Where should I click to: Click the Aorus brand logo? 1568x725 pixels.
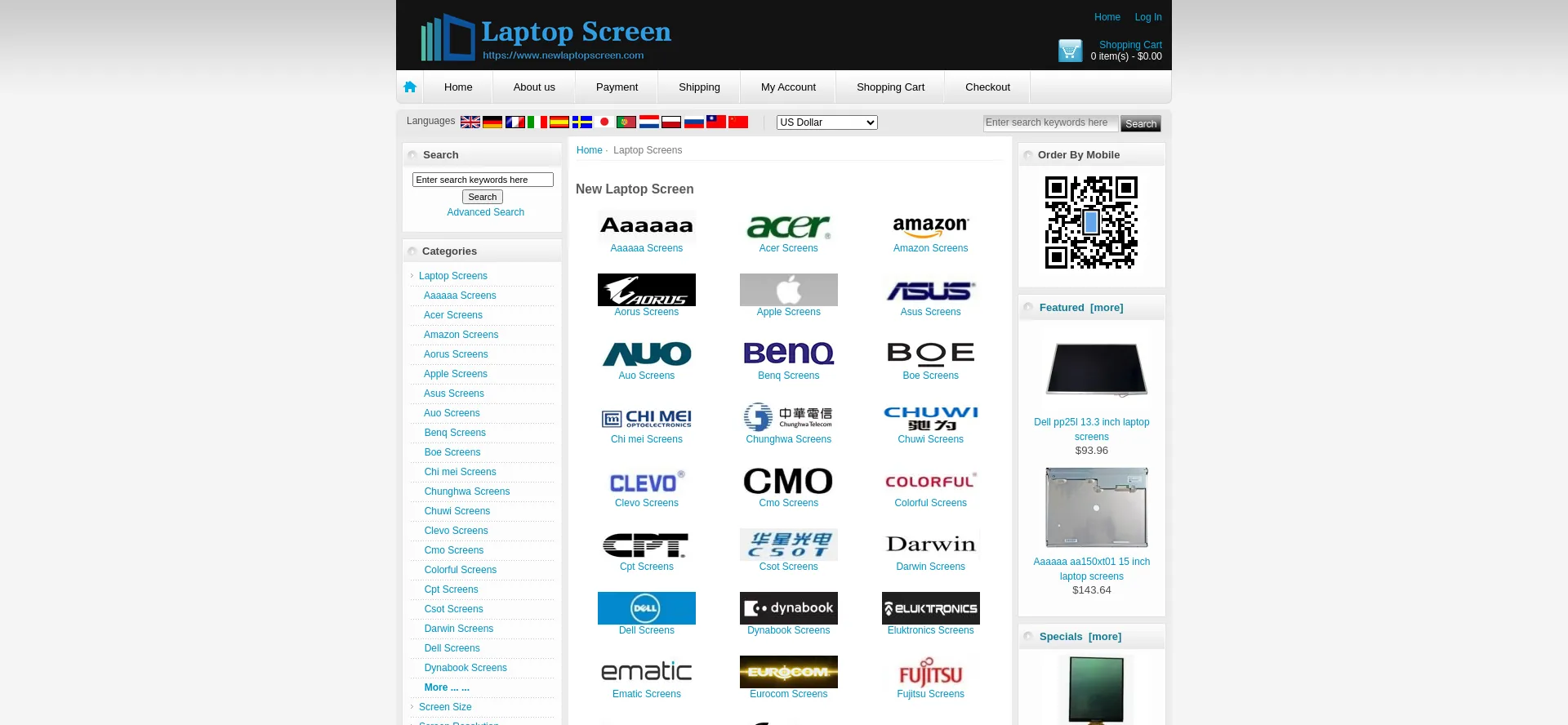[647, 290]
